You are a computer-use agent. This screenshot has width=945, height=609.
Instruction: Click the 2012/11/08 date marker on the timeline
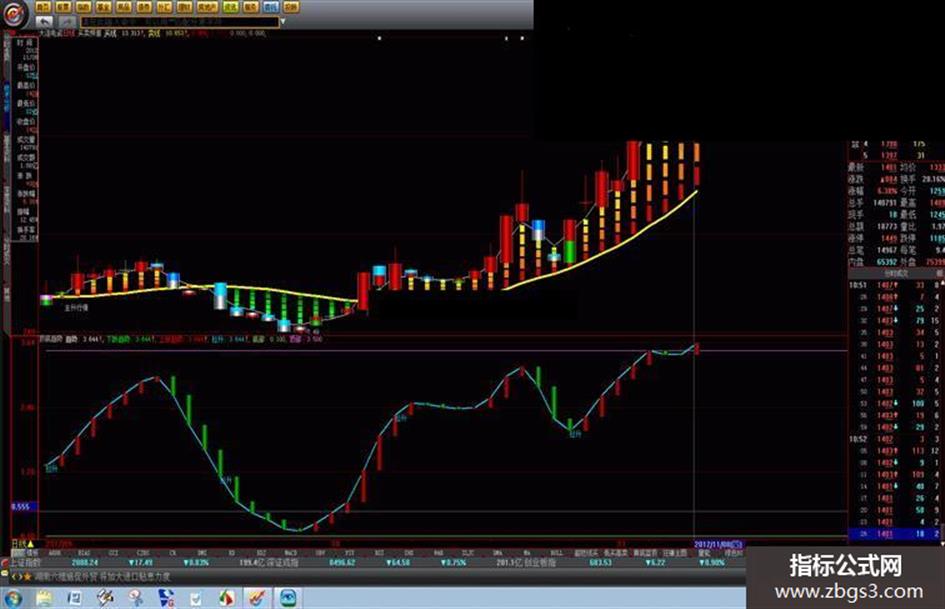point(718,544)
